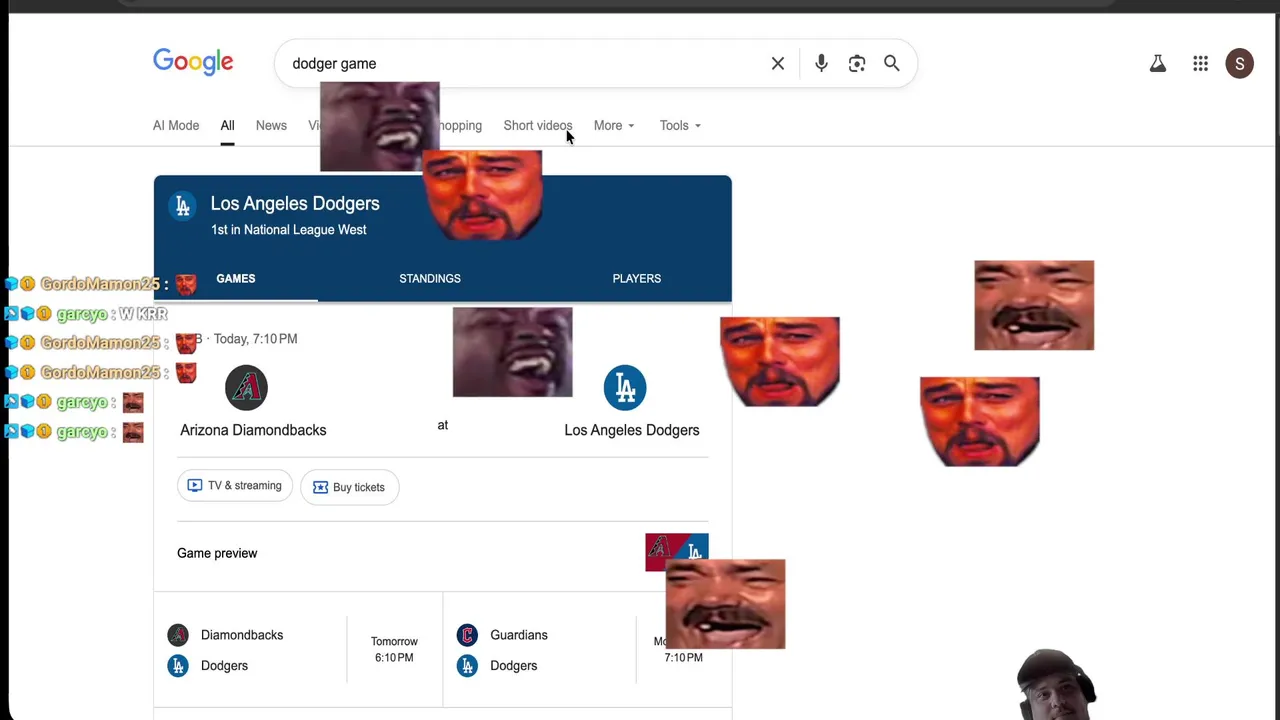Open Arizona Diamondbacks team name

click(253, 430)
